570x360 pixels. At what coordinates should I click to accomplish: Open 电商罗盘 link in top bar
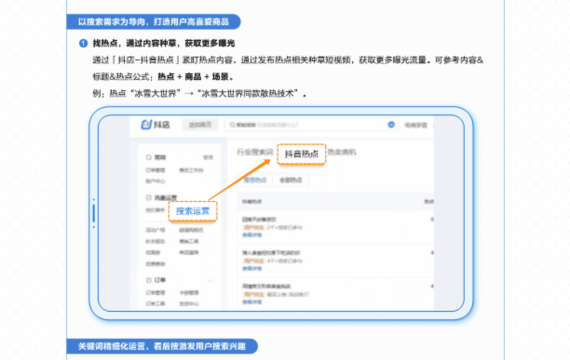[x=416, y=125]
